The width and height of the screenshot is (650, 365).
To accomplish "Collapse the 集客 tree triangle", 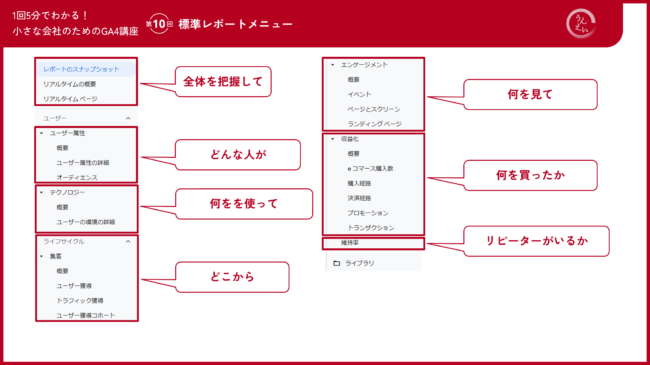I will (41, 256).
